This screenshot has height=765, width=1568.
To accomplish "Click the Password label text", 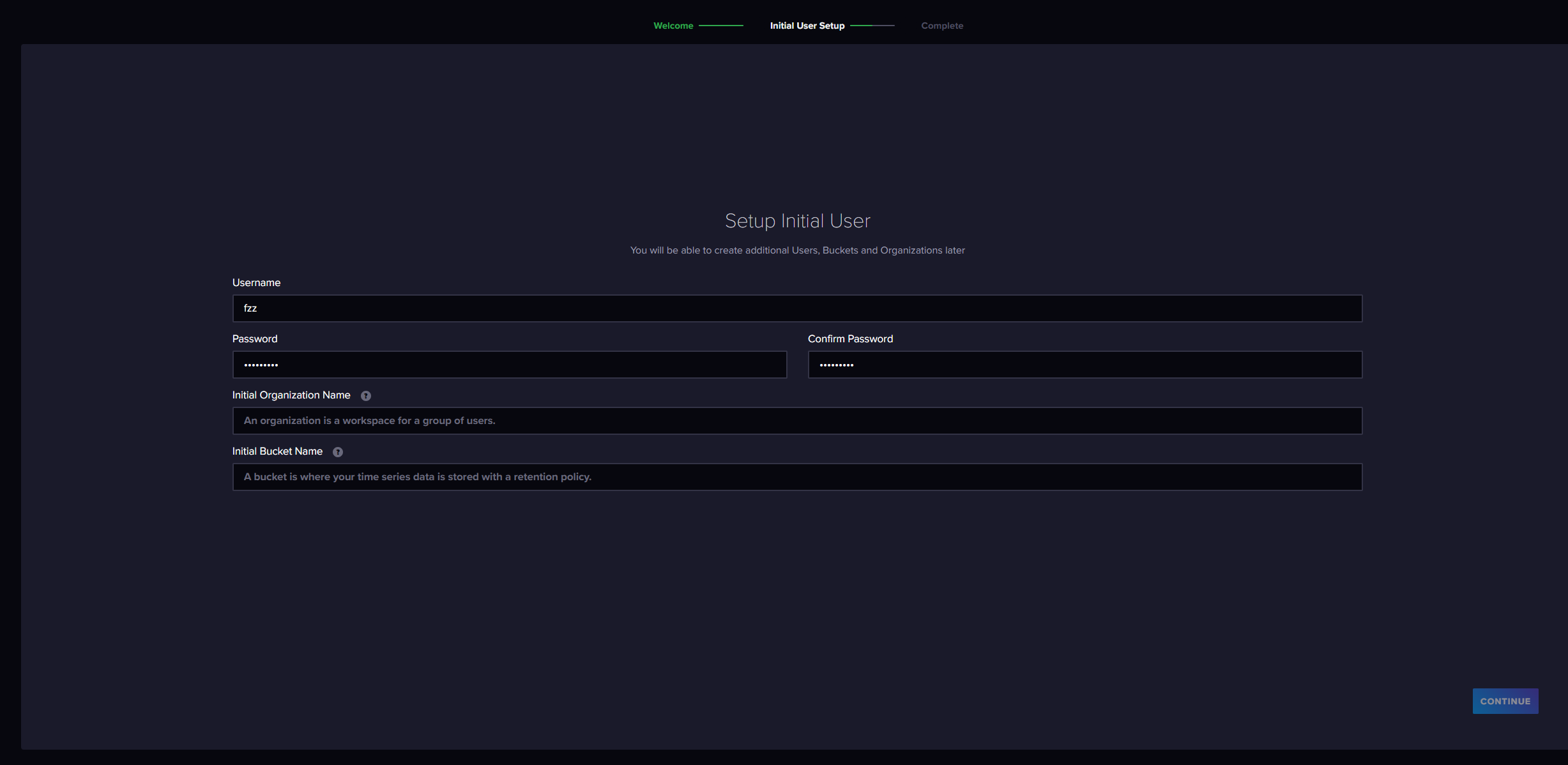I will coord(255,339).
